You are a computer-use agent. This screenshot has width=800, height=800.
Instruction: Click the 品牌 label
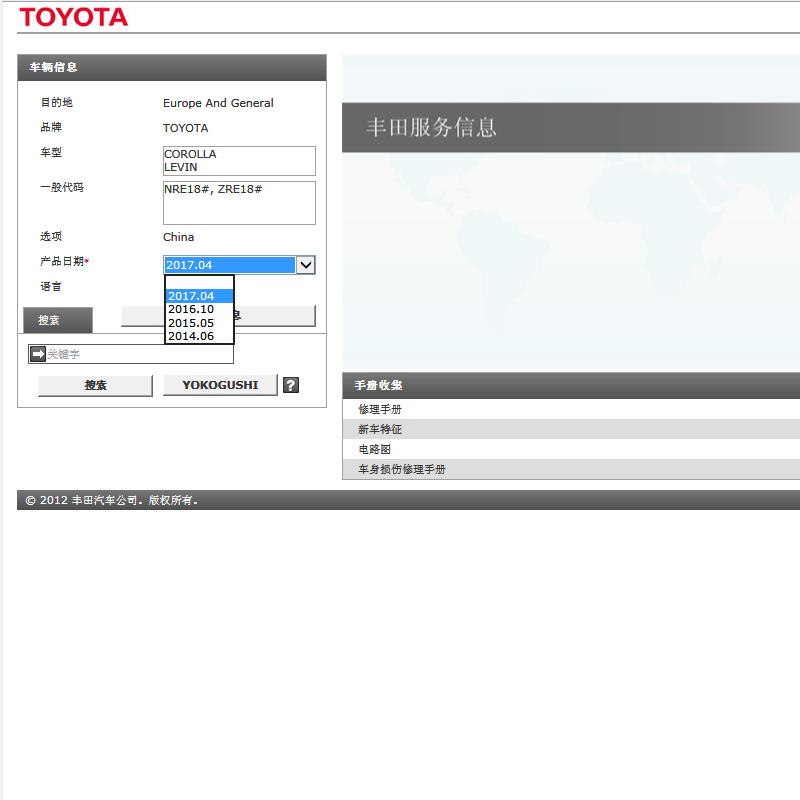click(x=51, y=127)
